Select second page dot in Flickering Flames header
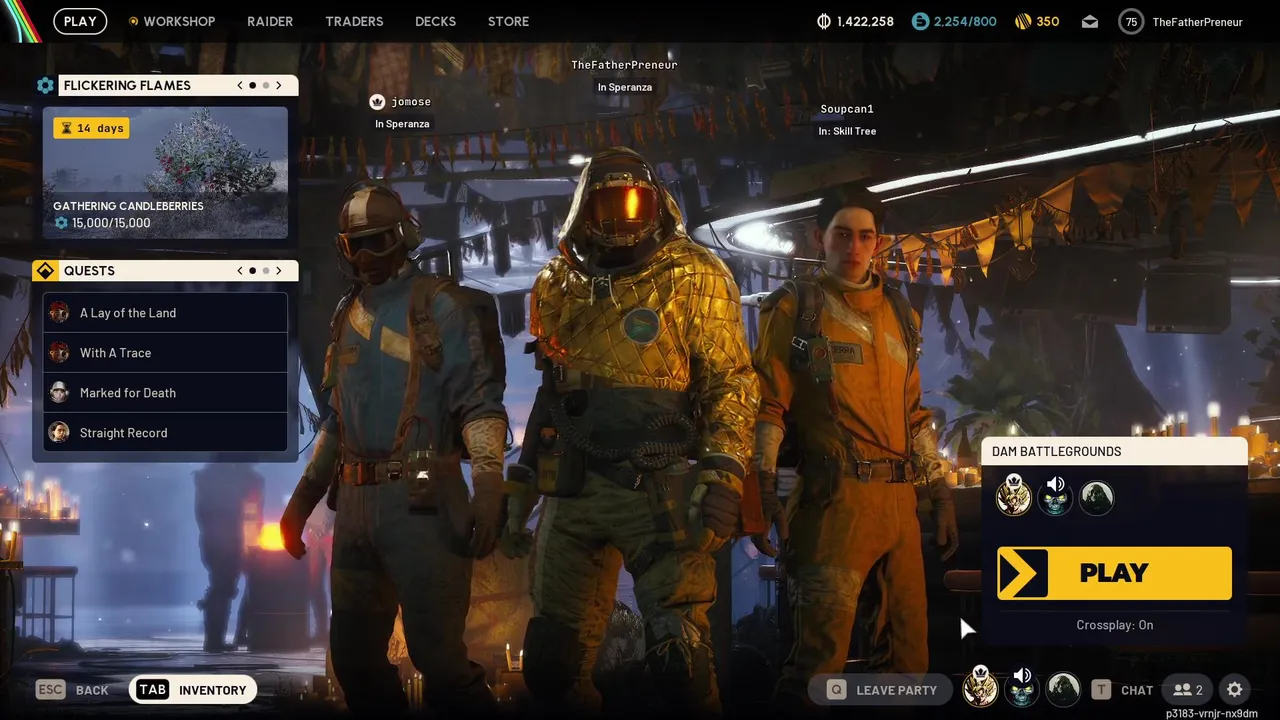Viewport: 1280px width, 720px height. [266, 85]
